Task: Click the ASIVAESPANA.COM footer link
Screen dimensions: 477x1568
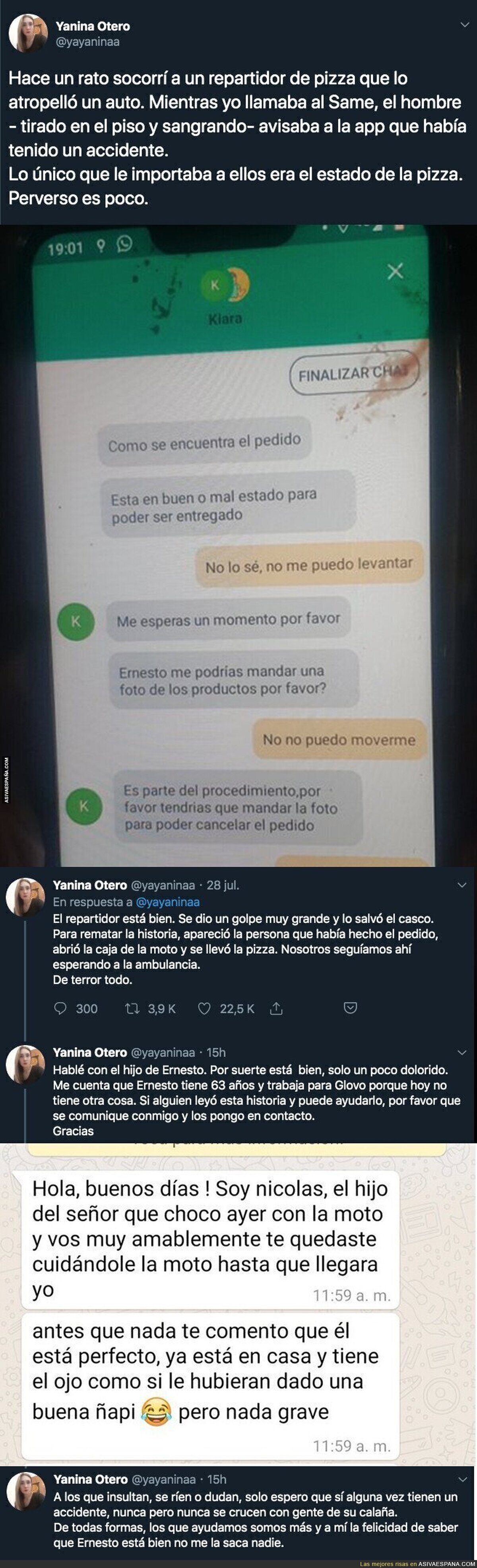Action: (446, 1564)
